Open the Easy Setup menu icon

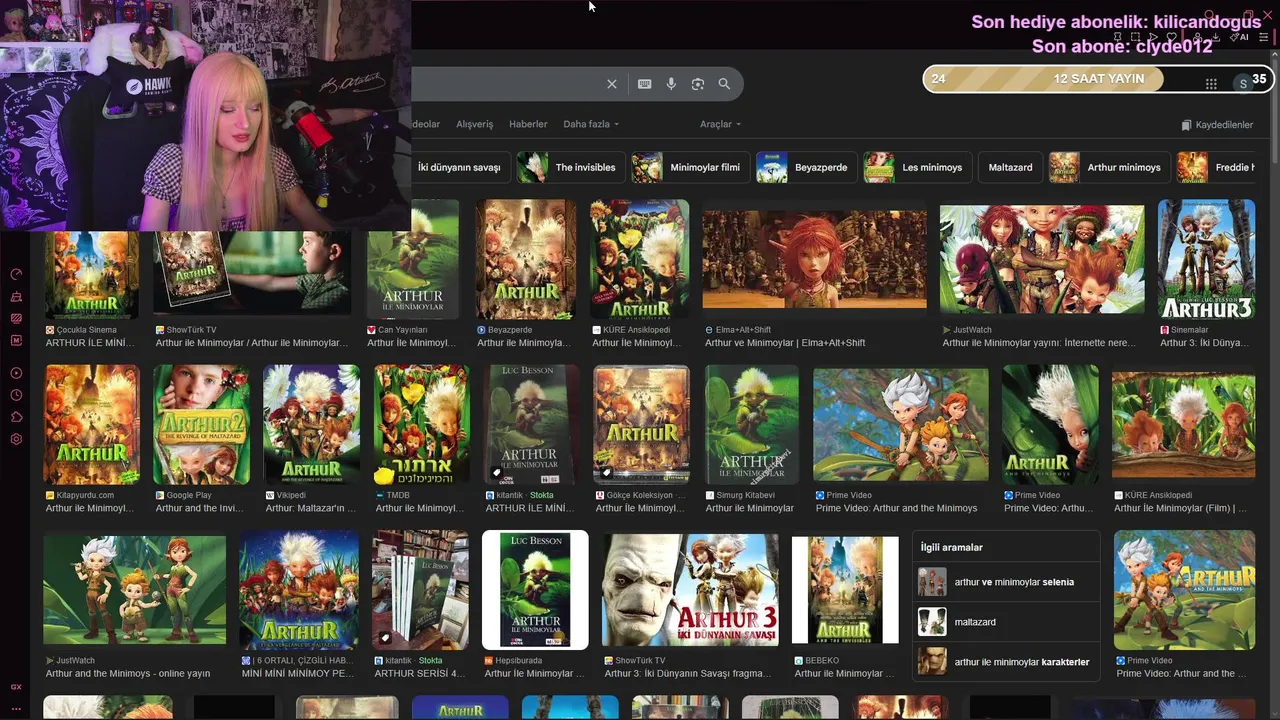coord(1263,37)
